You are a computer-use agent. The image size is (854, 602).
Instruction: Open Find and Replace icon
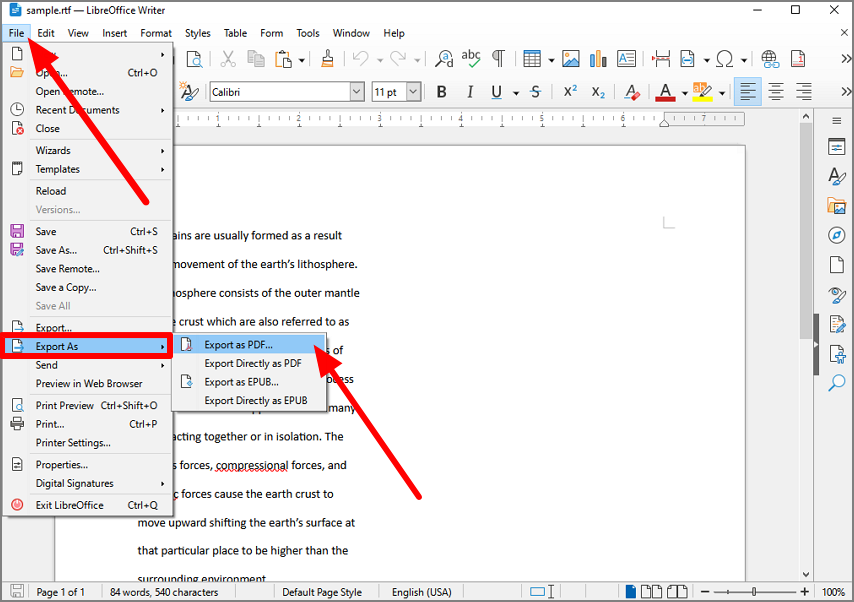[x=444, y=59]
